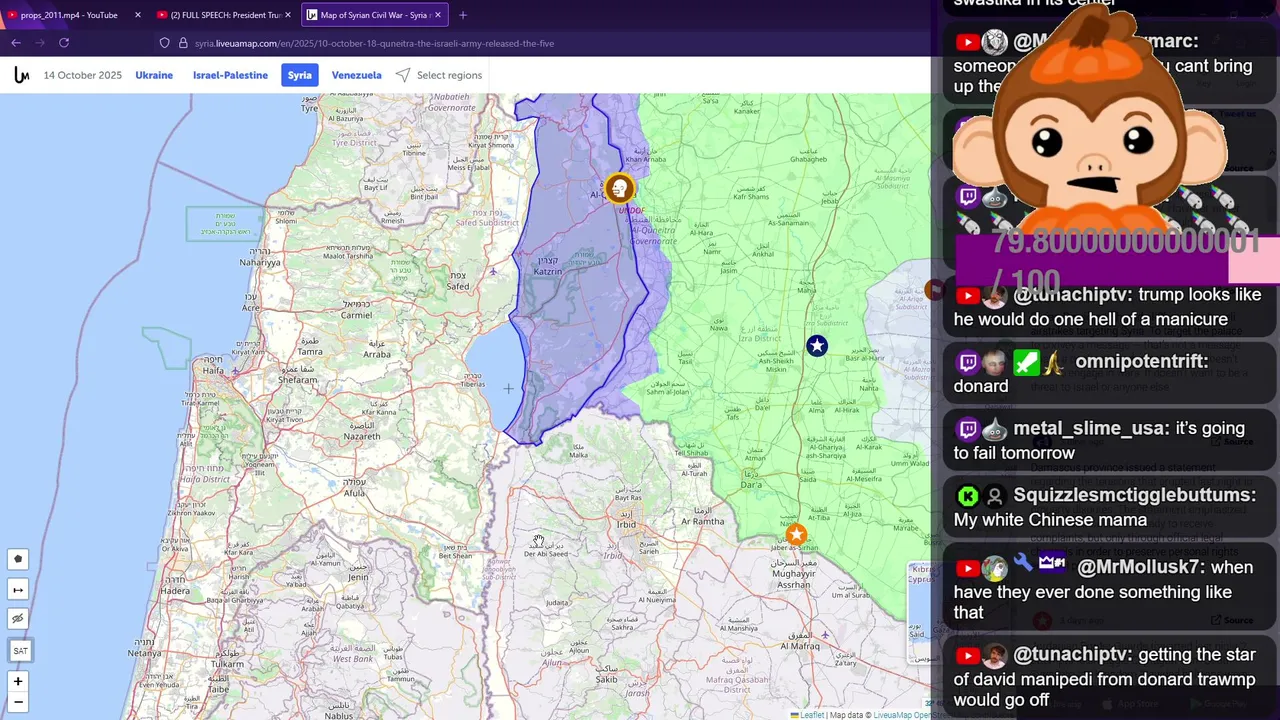Click the blue star marker near Izra
The image size is (1280, 720).
coord(817,346)
